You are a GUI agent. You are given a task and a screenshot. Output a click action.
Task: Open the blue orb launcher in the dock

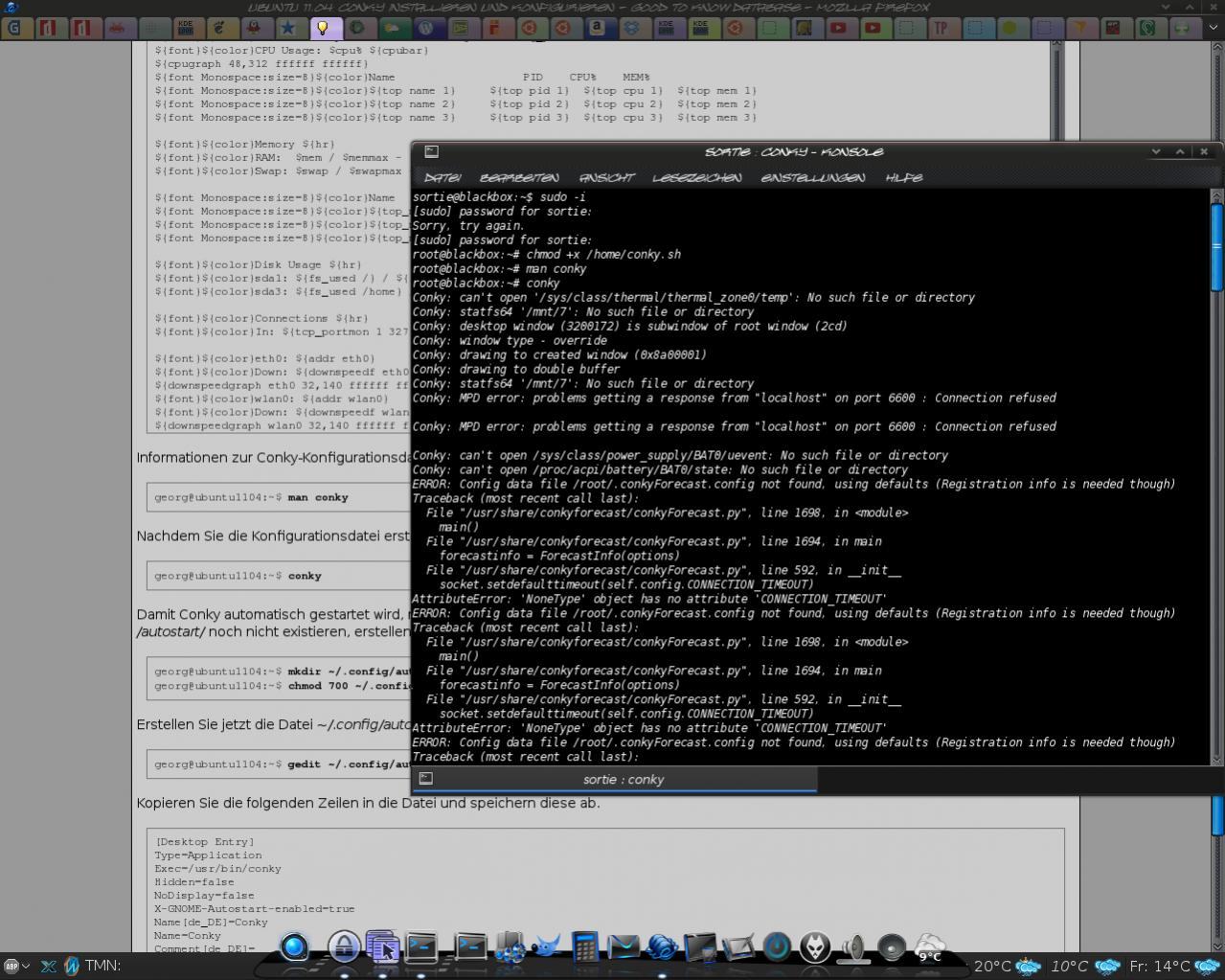(295, 947)
